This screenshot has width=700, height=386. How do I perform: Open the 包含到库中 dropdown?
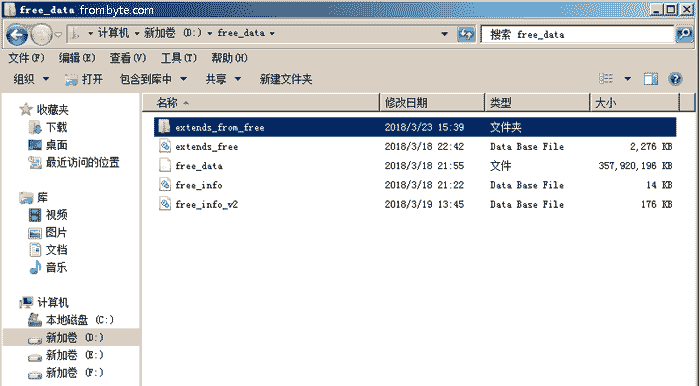pyautogui.click(x=153, y=79)
